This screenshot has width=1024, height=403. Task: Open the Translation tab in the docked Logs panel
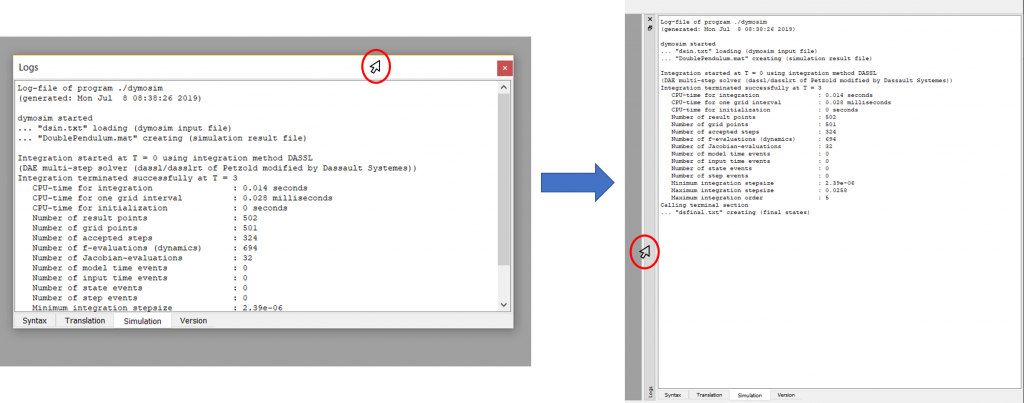(709, 395)
